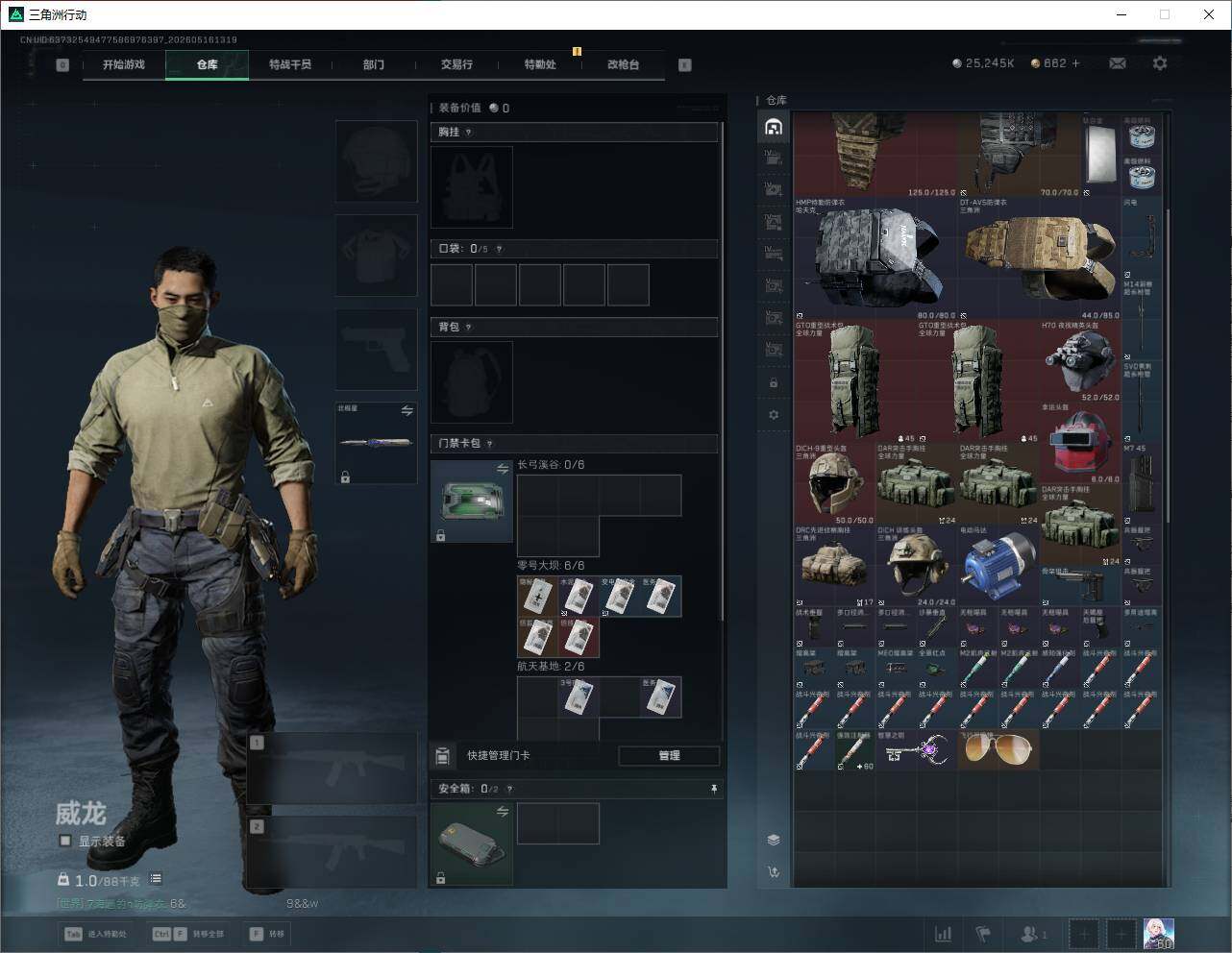Image resolution: width=1232 pixels, height=953 pixels.
Task: Select the DRC tan chest rig item
Action: click(x=834, y=564)
